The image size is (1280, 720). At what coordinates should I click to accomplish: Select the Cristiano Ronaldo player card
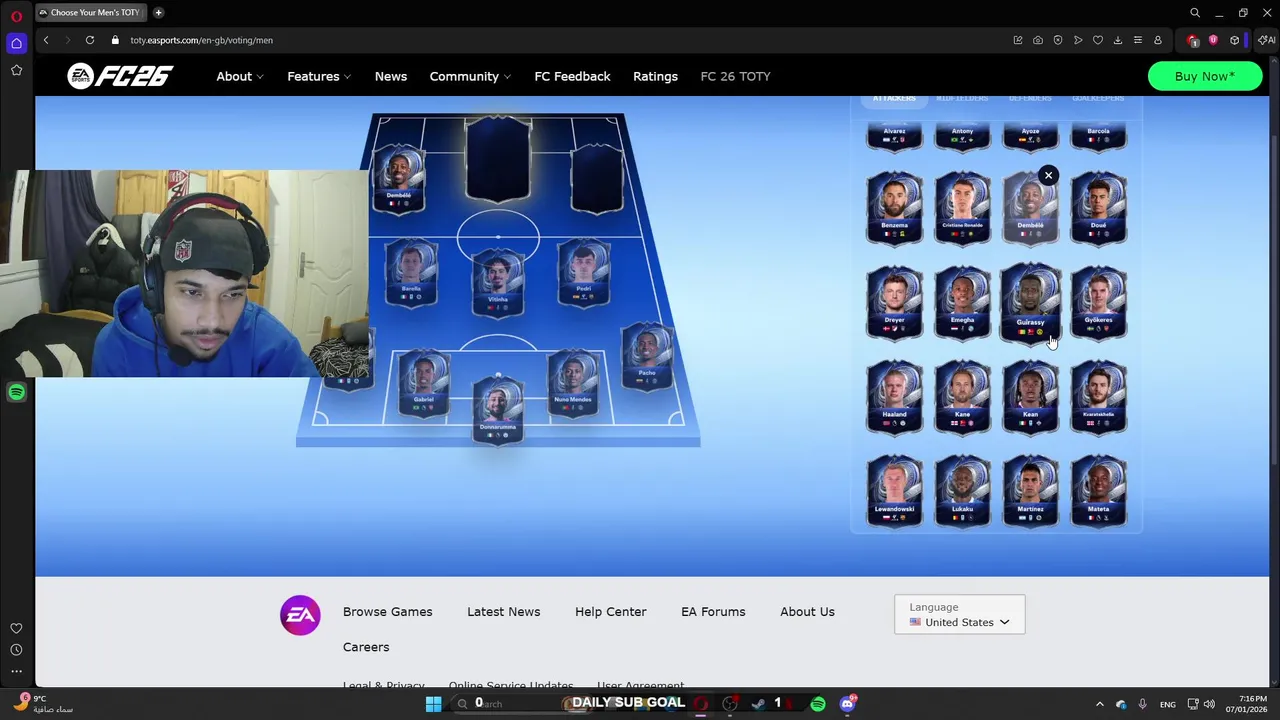(962, 208)
